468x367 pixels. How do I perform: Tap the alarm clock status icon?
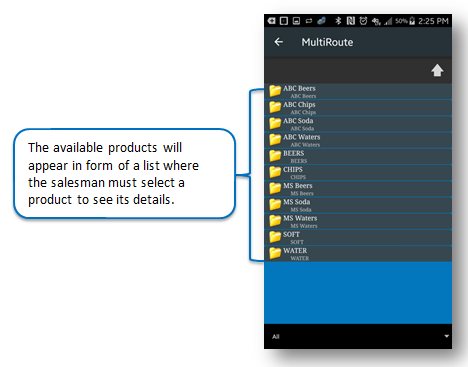click(363, 21)
